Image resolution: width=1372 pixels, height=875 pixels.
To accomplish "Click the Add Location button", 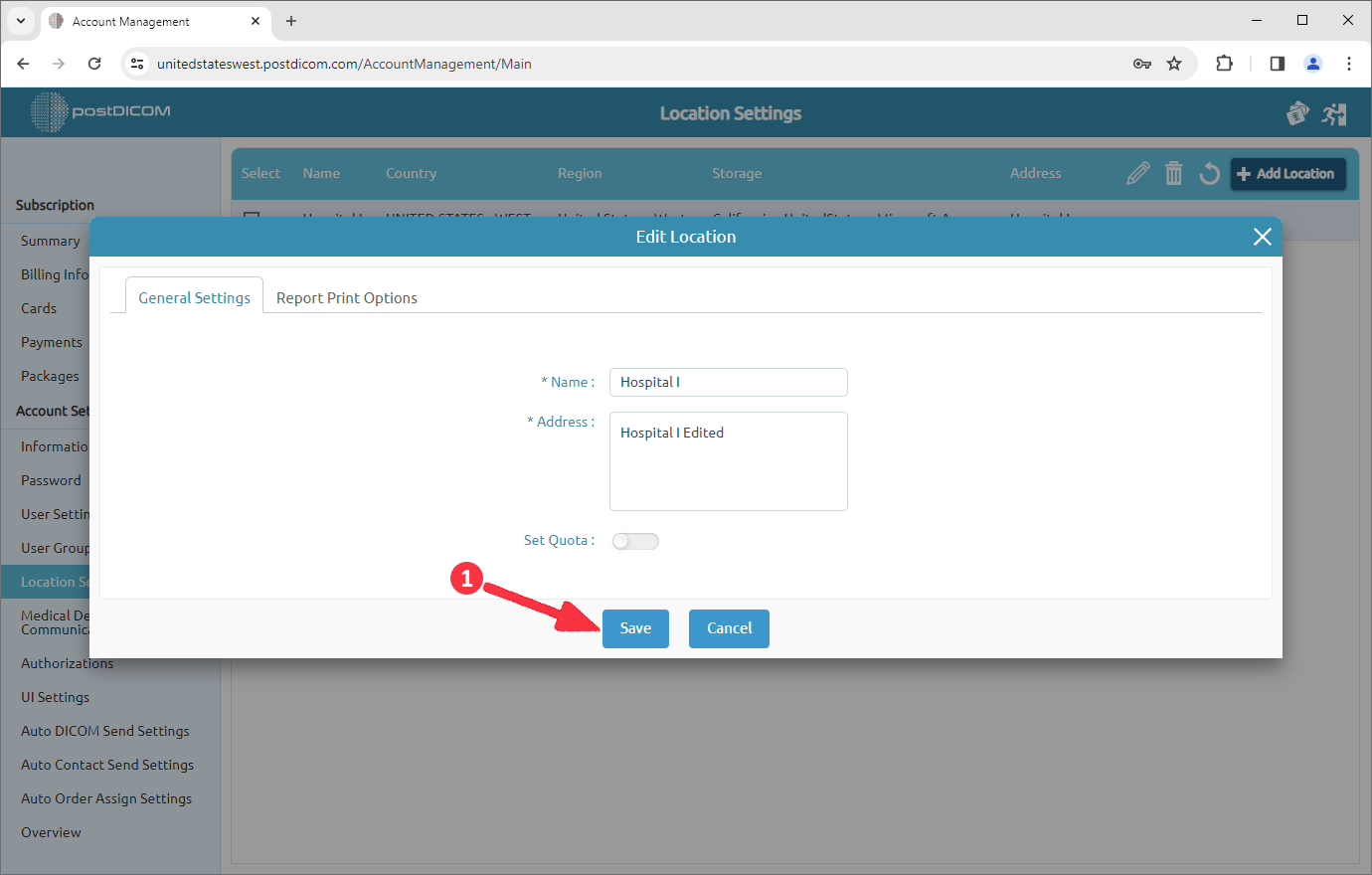I will click(x=1287, y=172).
